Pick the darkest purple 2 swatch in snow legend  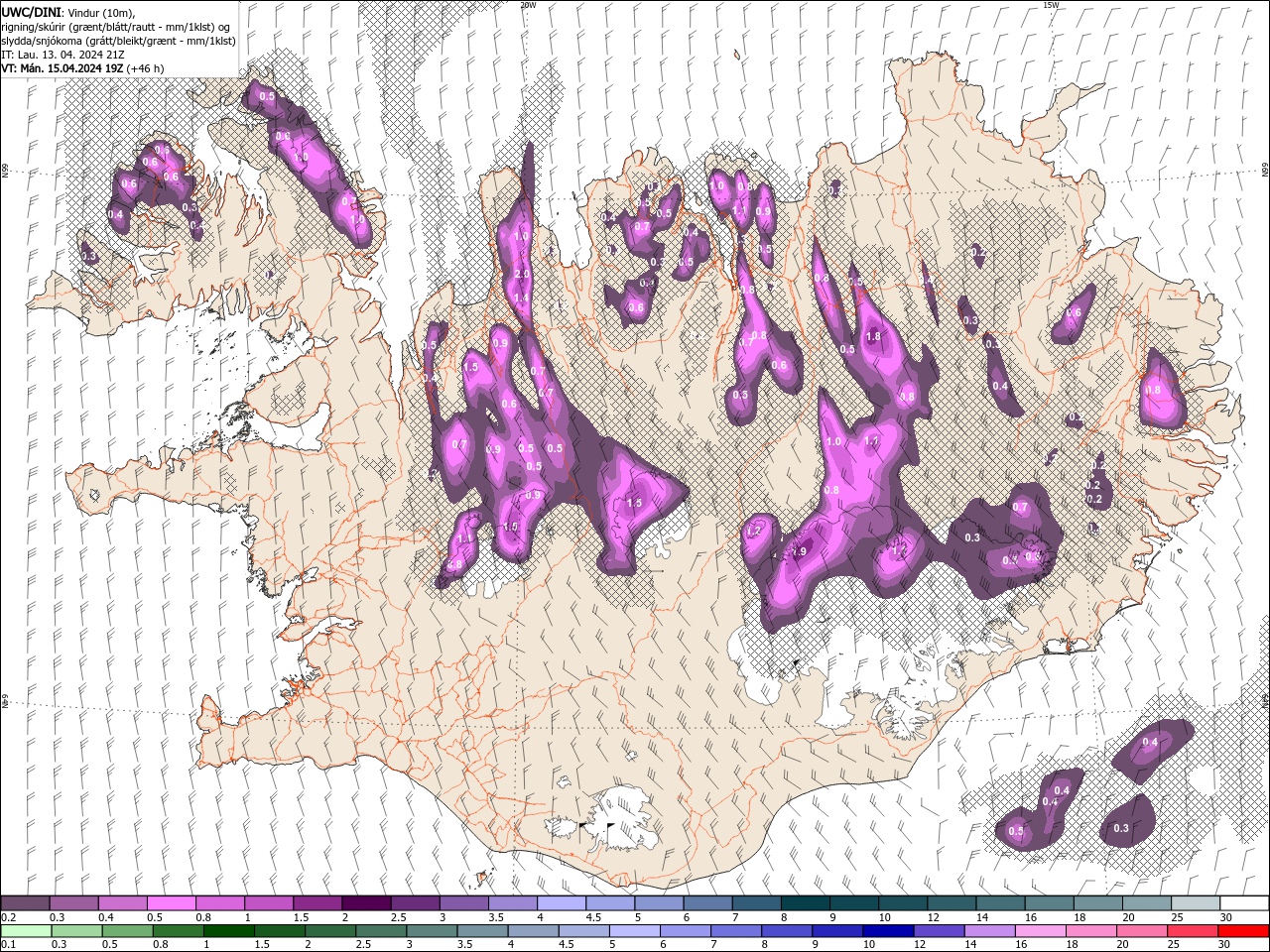pos(365,903)
